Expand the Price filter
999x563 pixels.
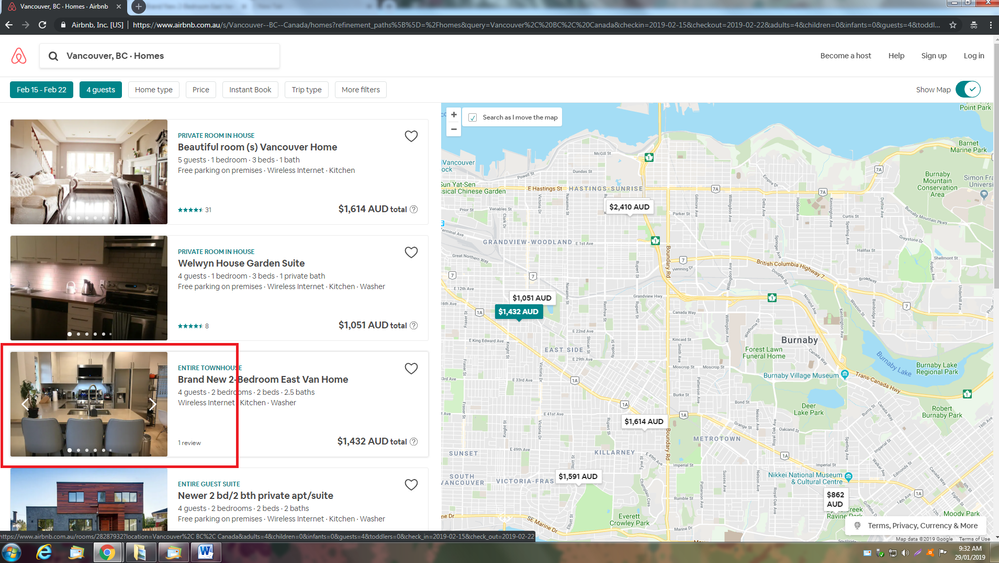[x=201, y=90]
